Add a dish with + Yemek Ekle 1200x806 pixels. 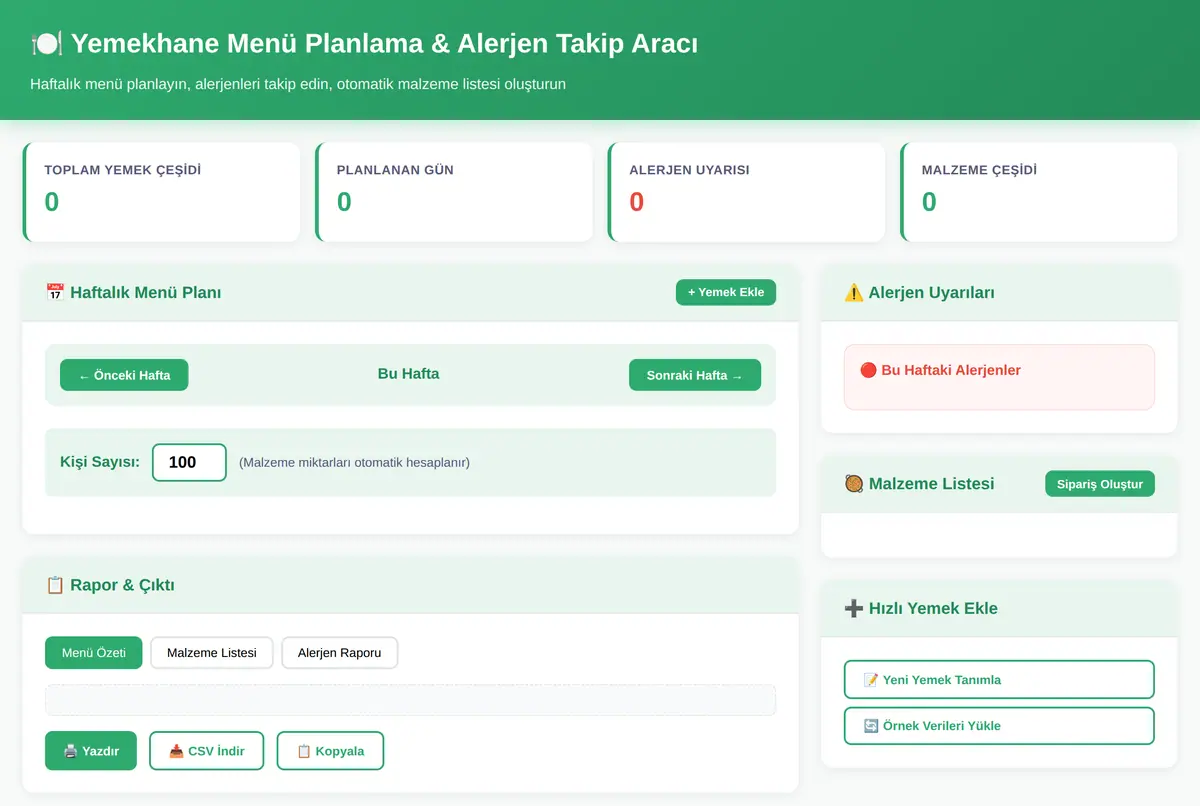[x=726, y=292]
